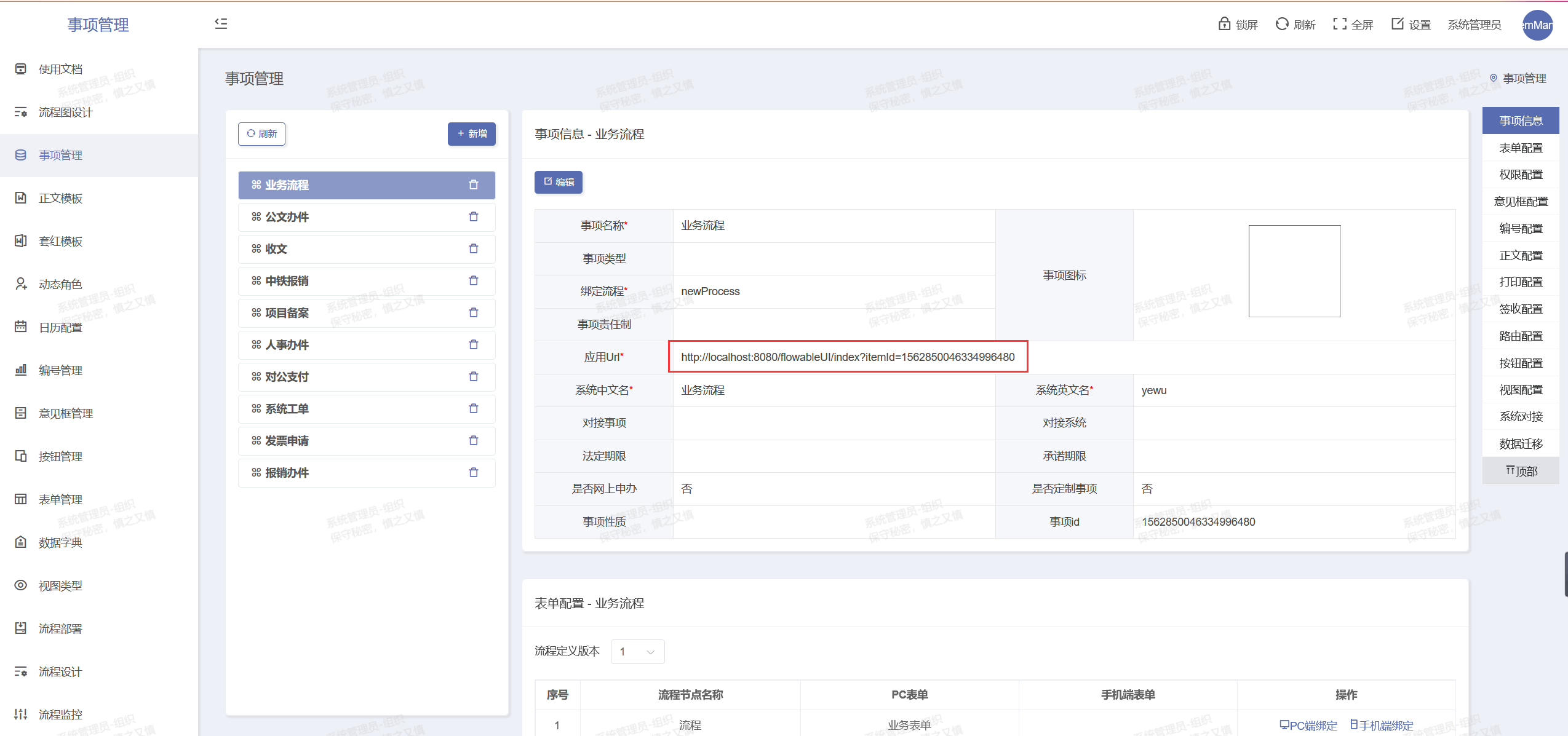Click the 手机端绑定 link
Viewport: 1568px width, 736px height.
click(1382, 726)
